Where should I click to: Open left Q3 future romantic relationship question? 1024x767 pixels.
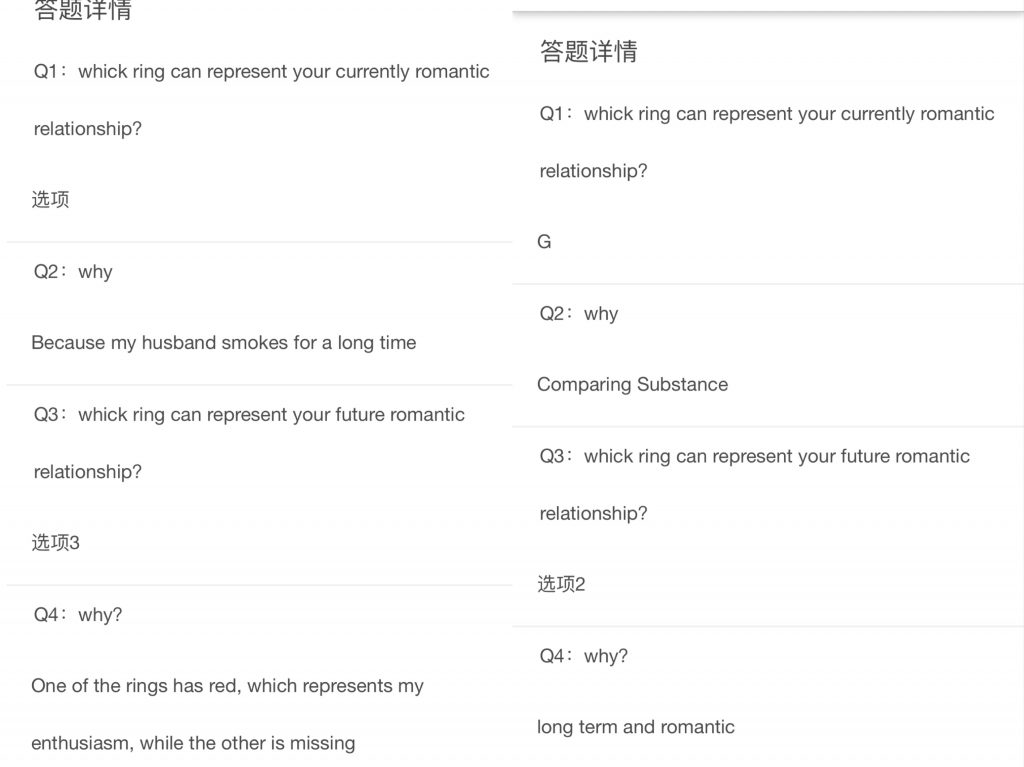click(249, 443)
